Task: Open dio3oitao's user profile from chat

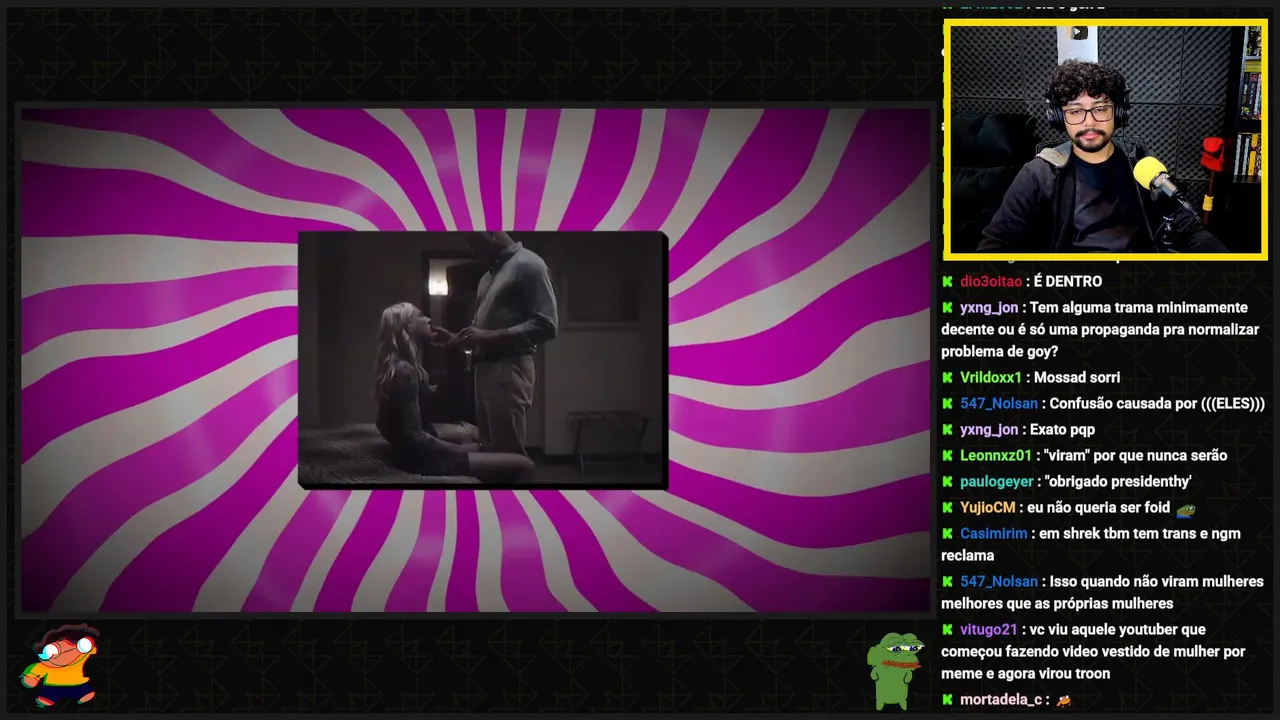Action: click(991, 282)
